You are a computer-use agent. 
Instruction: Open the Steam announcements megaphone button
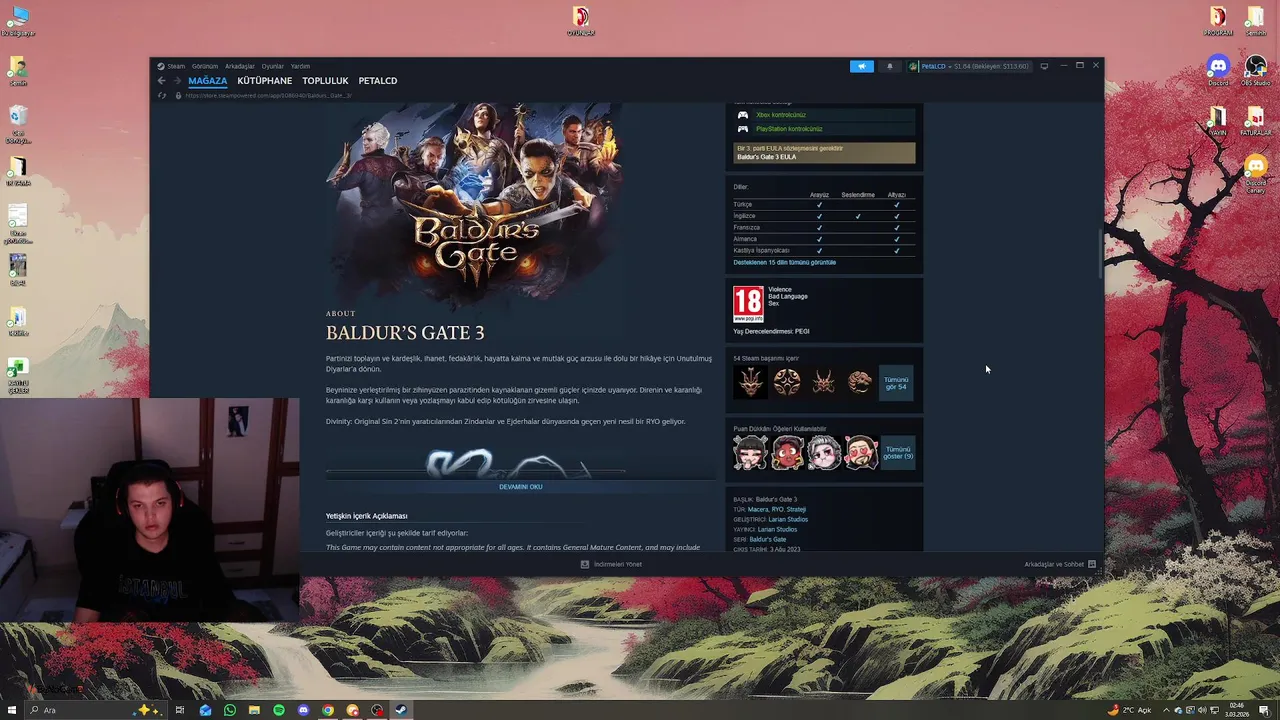862,66
